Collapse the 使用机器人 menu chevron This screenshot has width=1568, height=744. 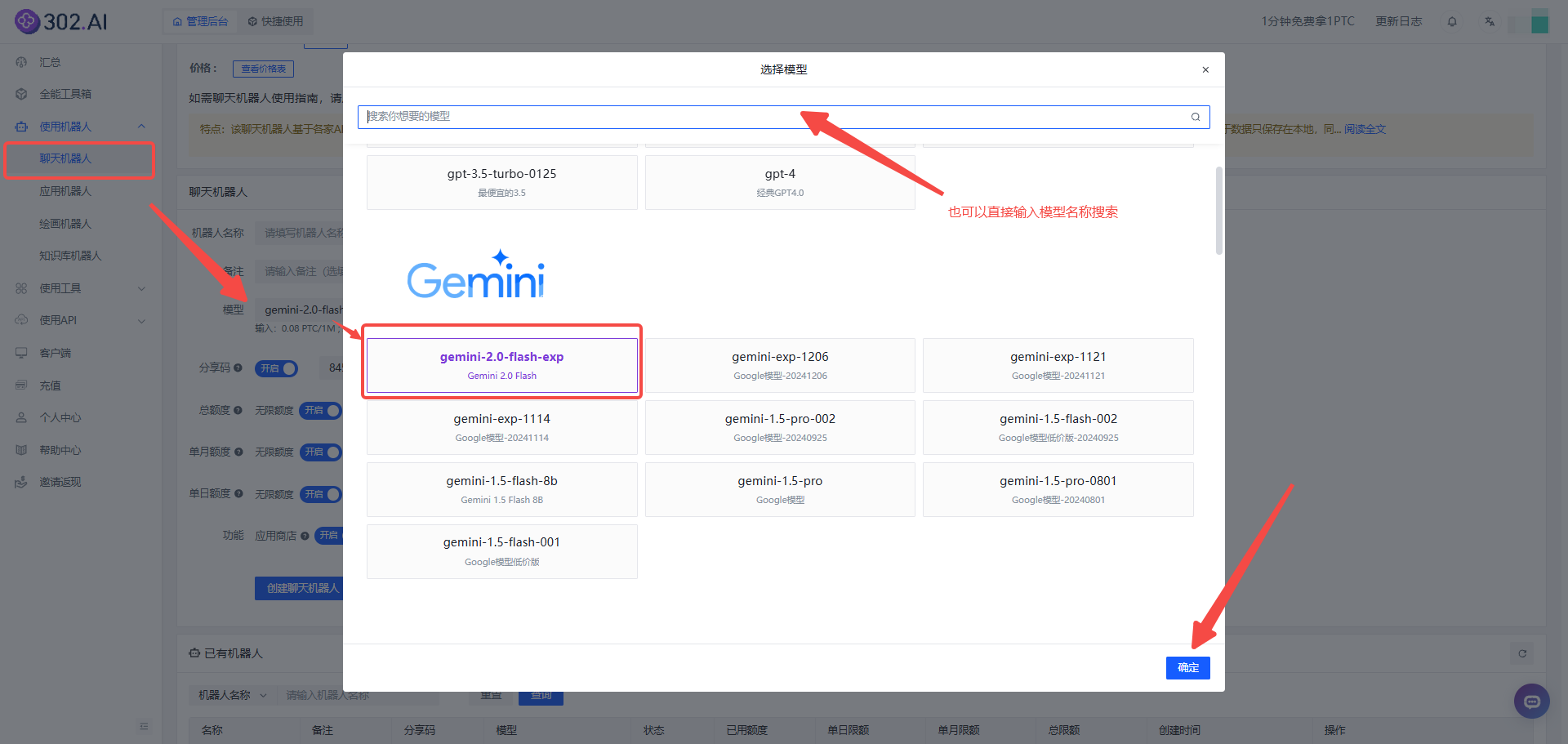[x=141, y=127]
